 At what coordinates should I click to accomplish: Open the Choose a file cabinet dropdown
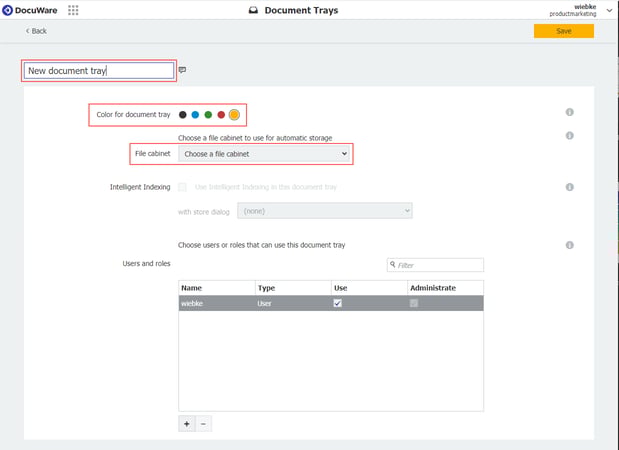pos(265,154)
